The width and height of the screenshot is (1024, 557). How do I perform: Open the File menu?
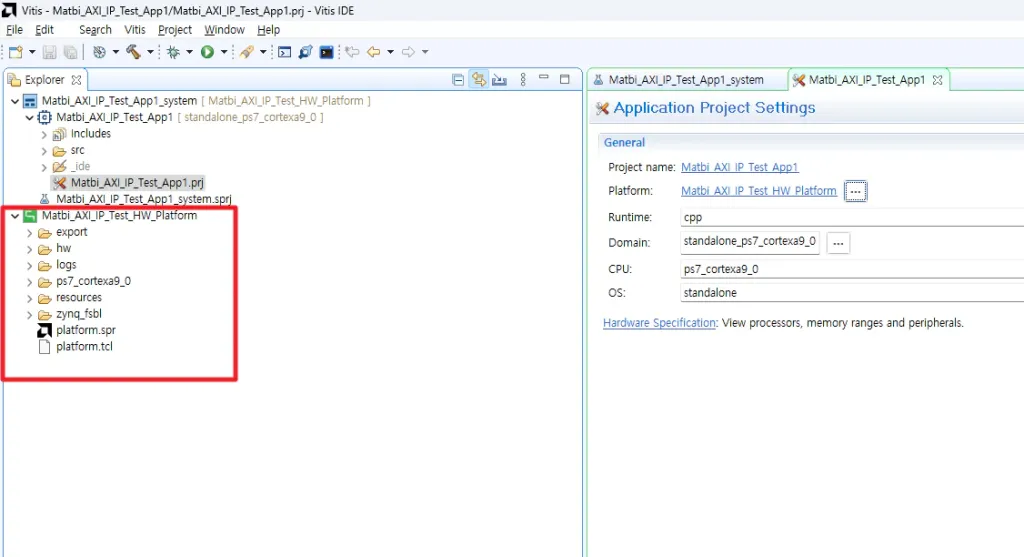14,29
